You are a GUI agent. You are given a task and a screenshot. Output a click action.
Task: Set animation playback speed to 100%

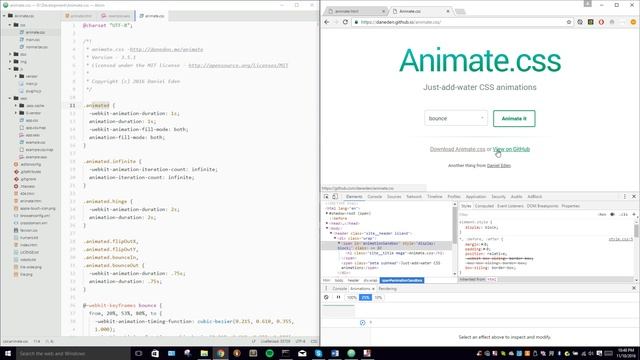tap(351, 297)
